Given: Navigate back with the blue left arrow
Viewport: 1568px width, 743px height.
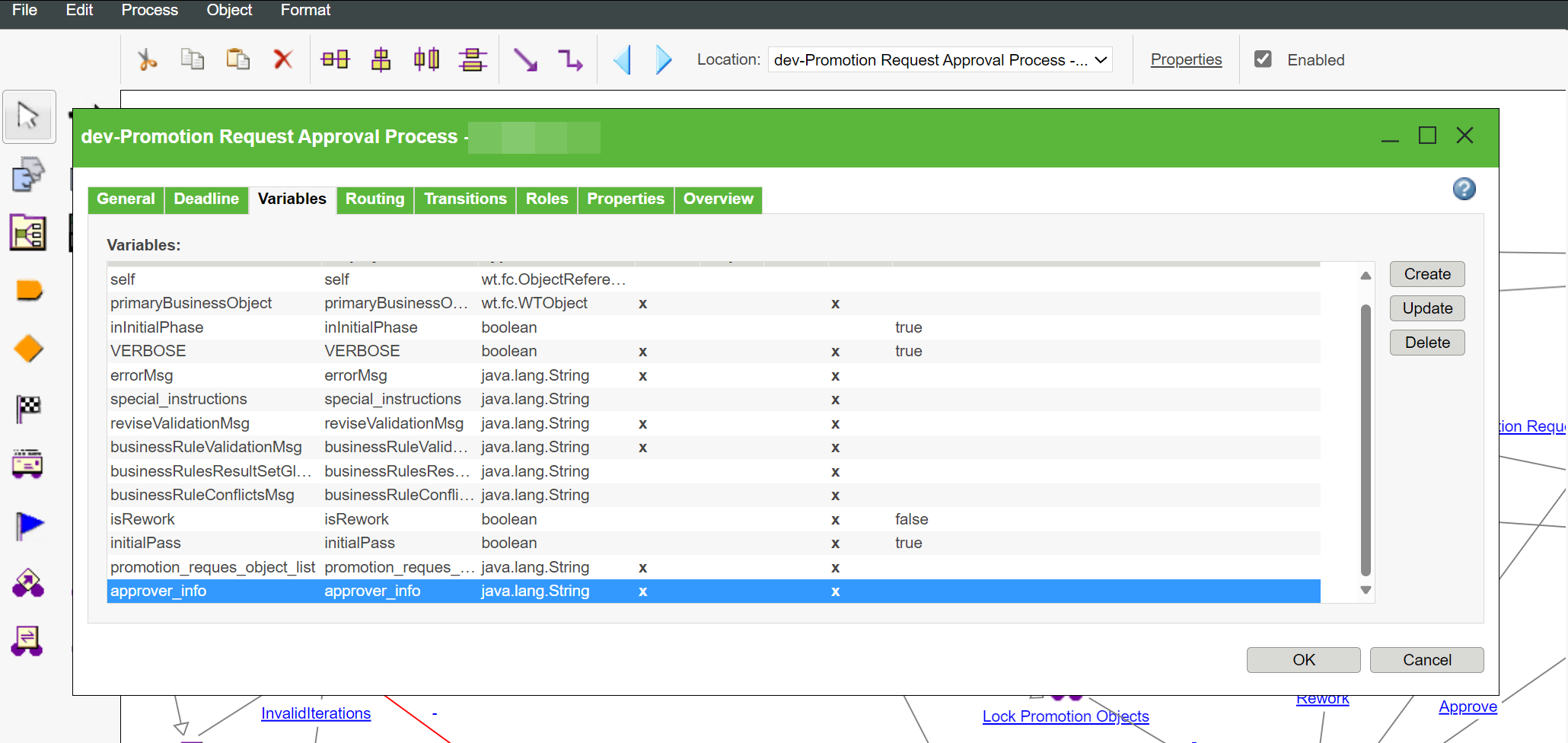Looking at the screenshot, I should [x=622, y=59].
